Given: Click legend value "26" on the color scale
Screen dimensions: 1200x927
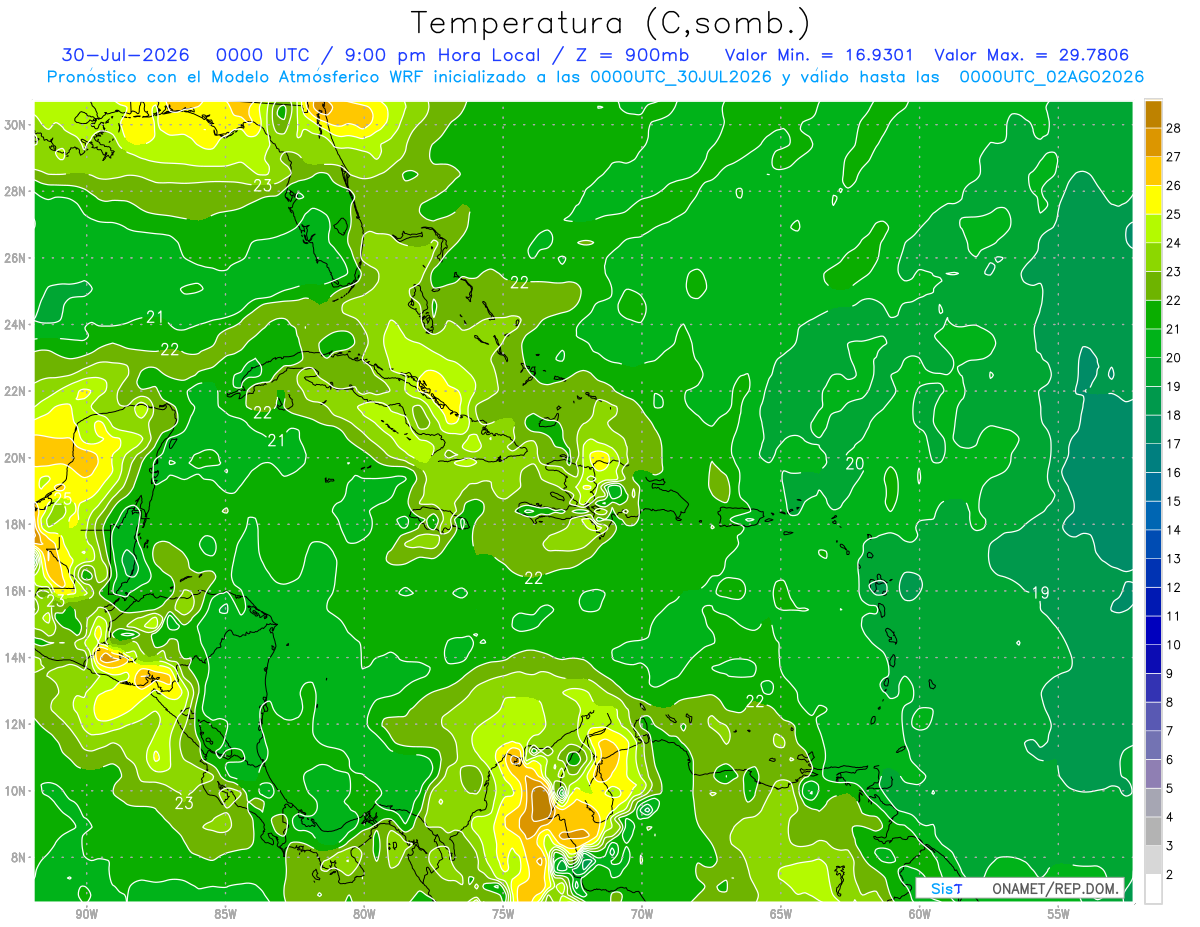Looking at the screenshot, I should (x=1174, y=185).
